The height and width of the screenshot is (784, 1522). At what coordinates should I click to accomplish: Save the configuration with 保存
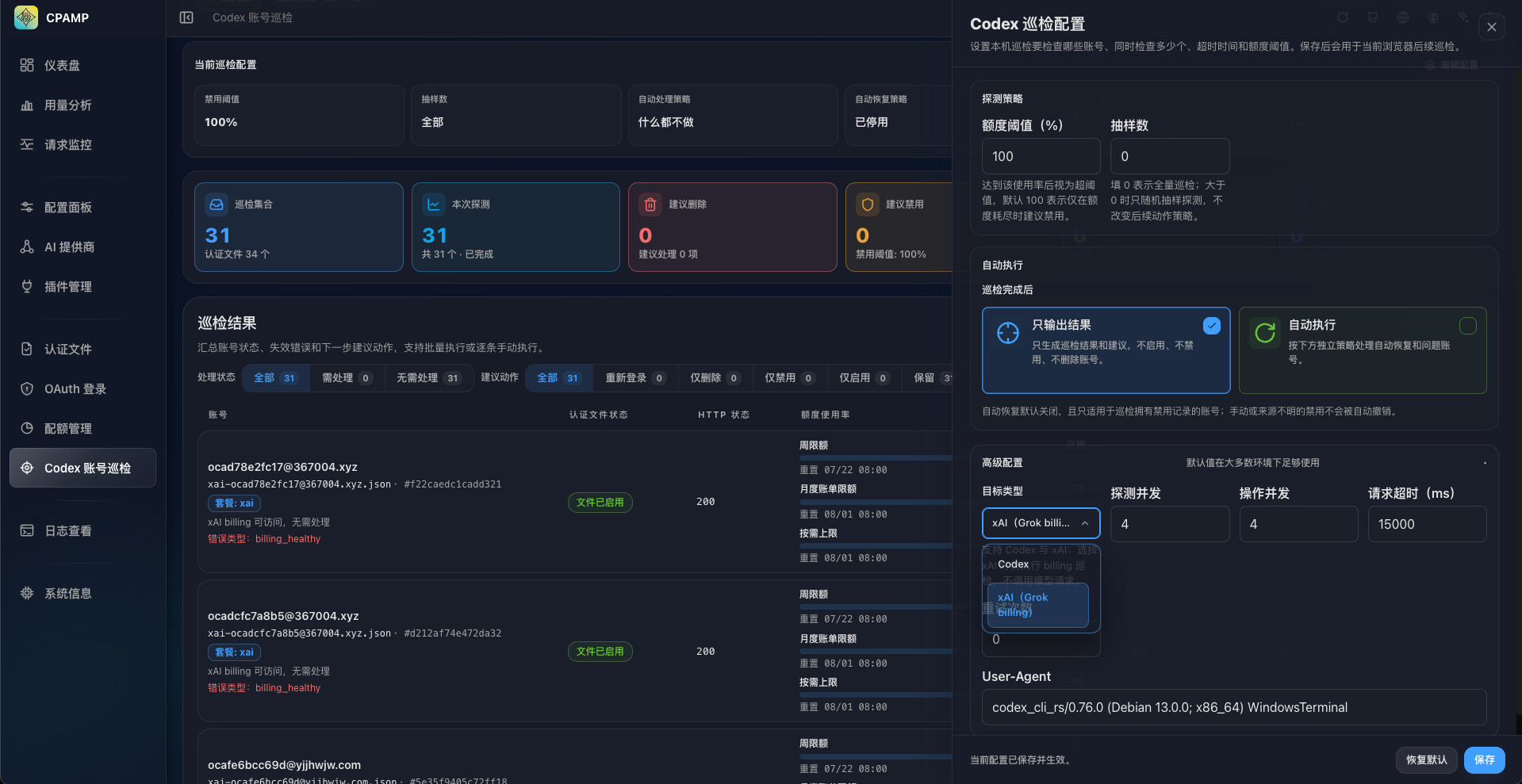point(1484,759)
